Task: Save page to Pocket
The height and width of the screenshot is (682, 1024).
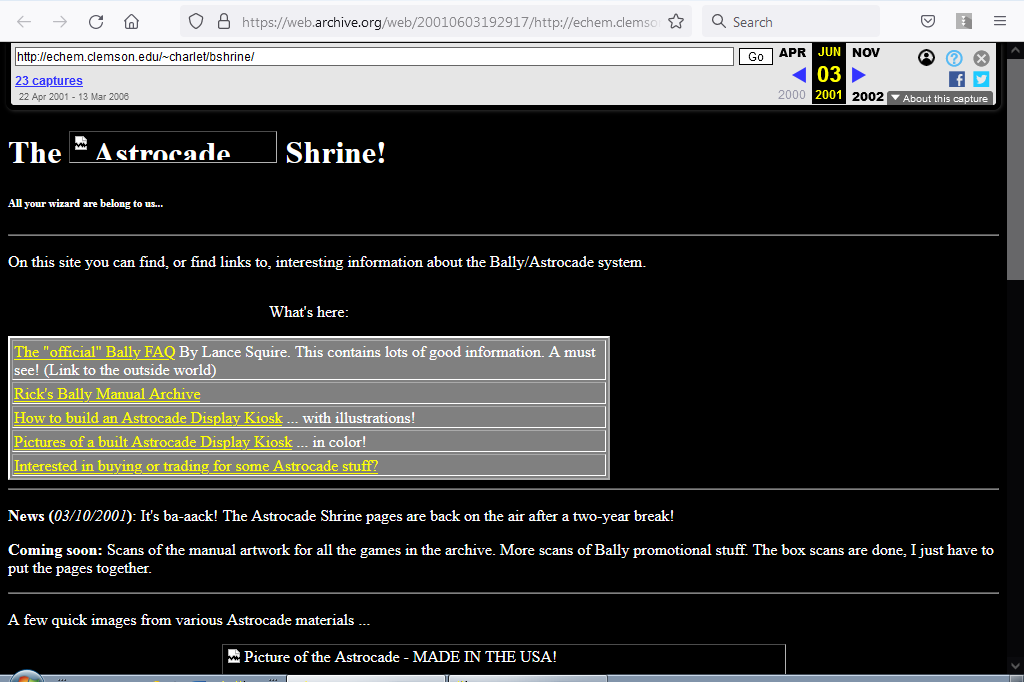Action: [927, 22]
